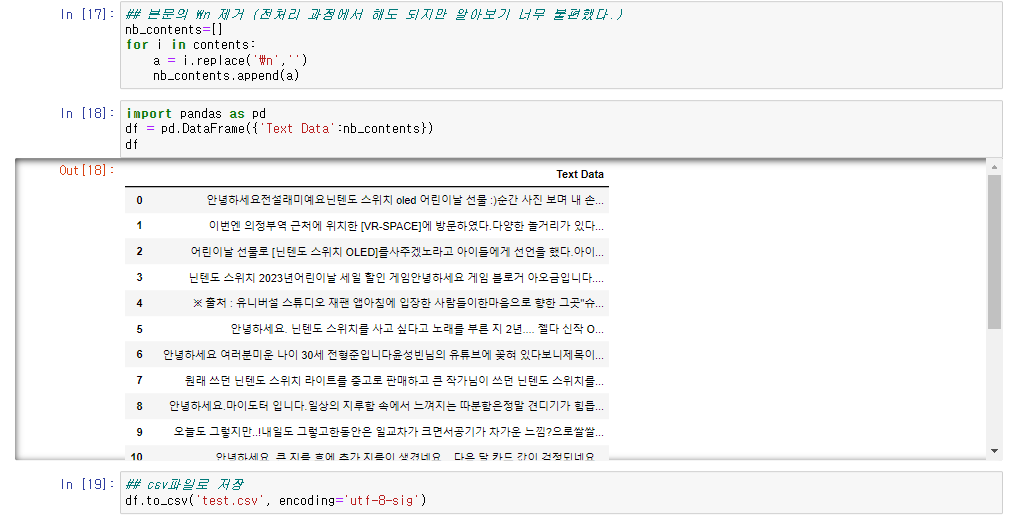The width and height of the screenshot is (1019, 519).
Task: Click the 'nb_contents=[]' code line
Action: [x=174, y=29]
